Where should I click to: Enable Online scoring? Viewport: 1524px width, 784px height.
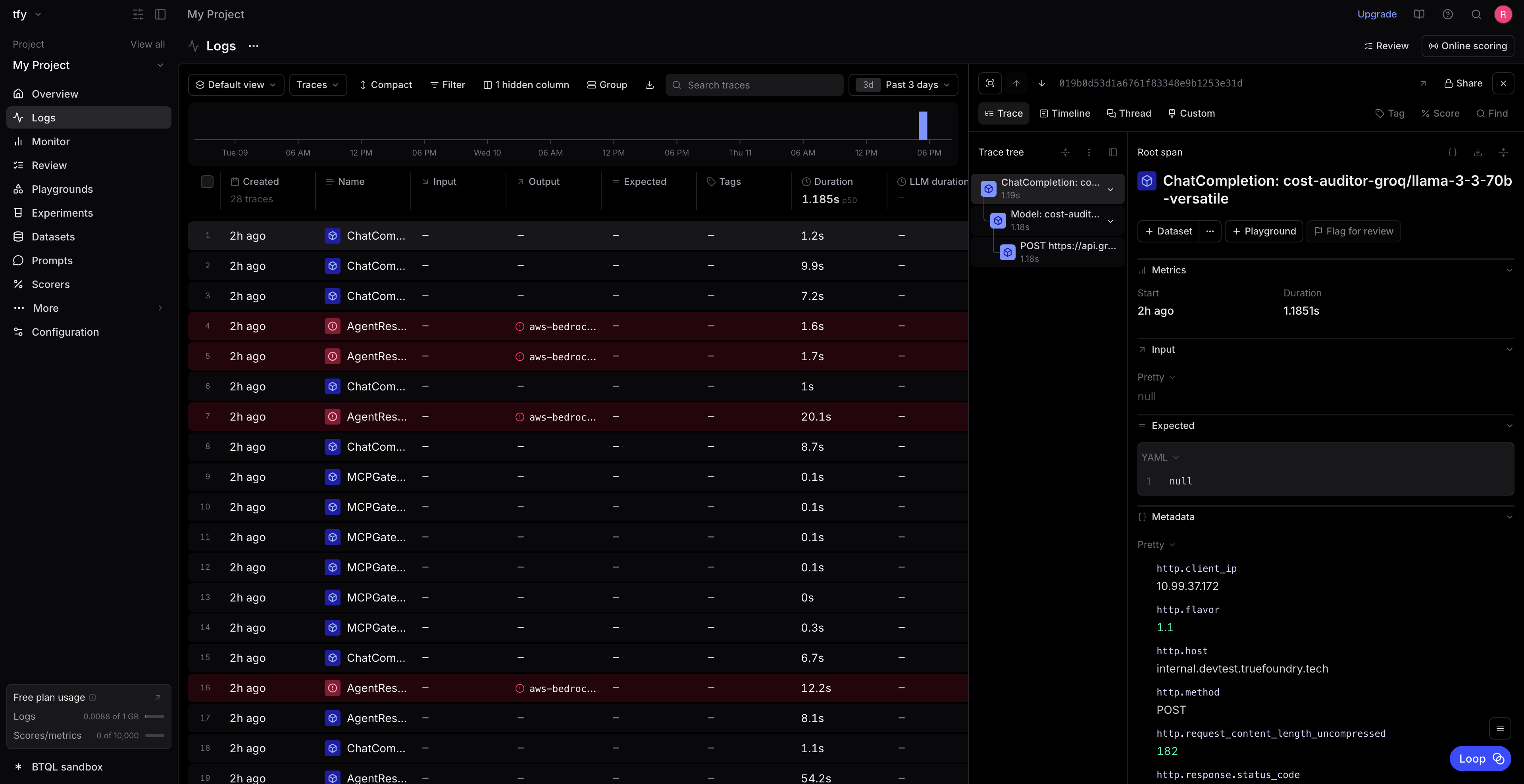click(1468, 46)
